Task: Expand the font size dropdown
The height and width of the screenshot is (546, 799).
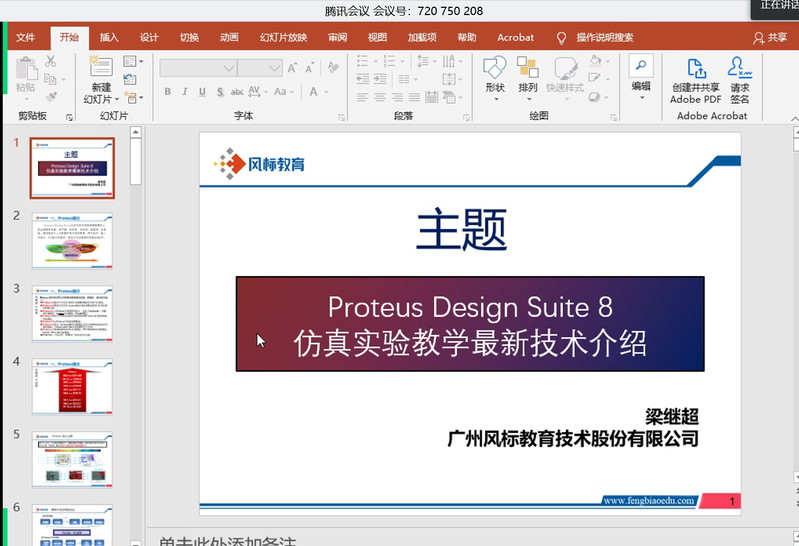Action: (x=274, y=68)
